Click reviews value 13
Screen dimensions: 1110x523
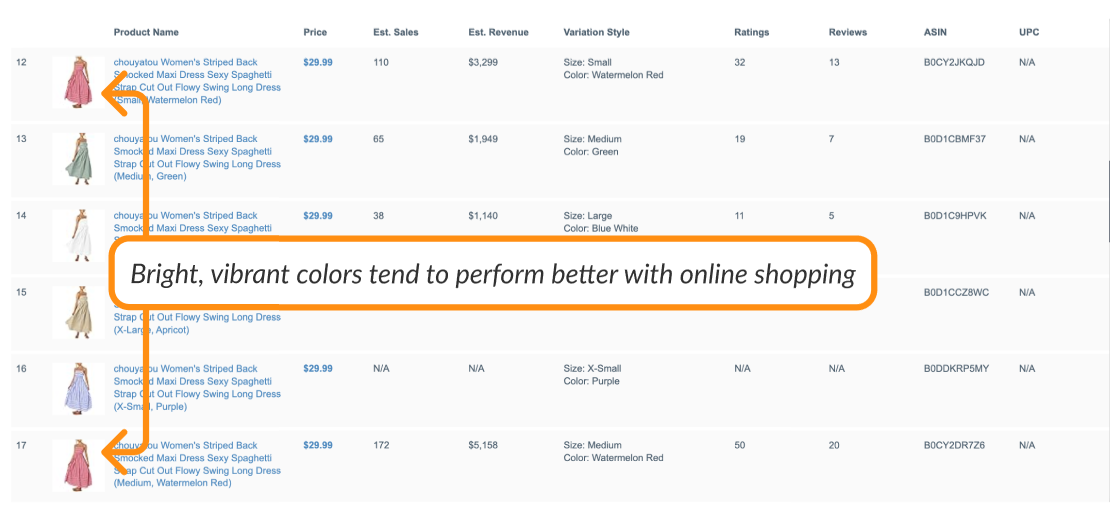point(834,62)
